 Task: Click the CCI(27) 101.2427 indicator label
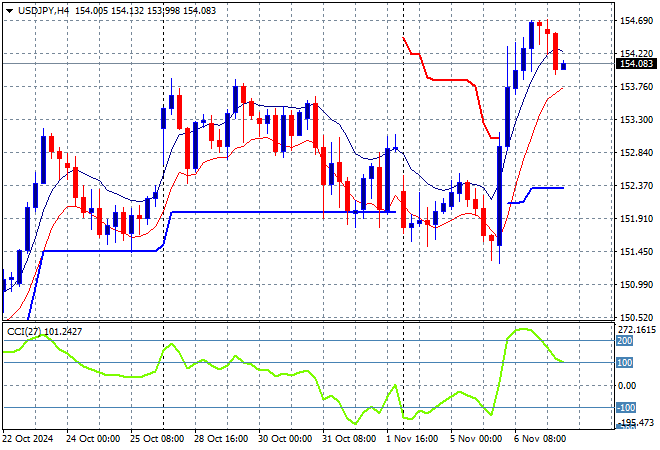45,332
